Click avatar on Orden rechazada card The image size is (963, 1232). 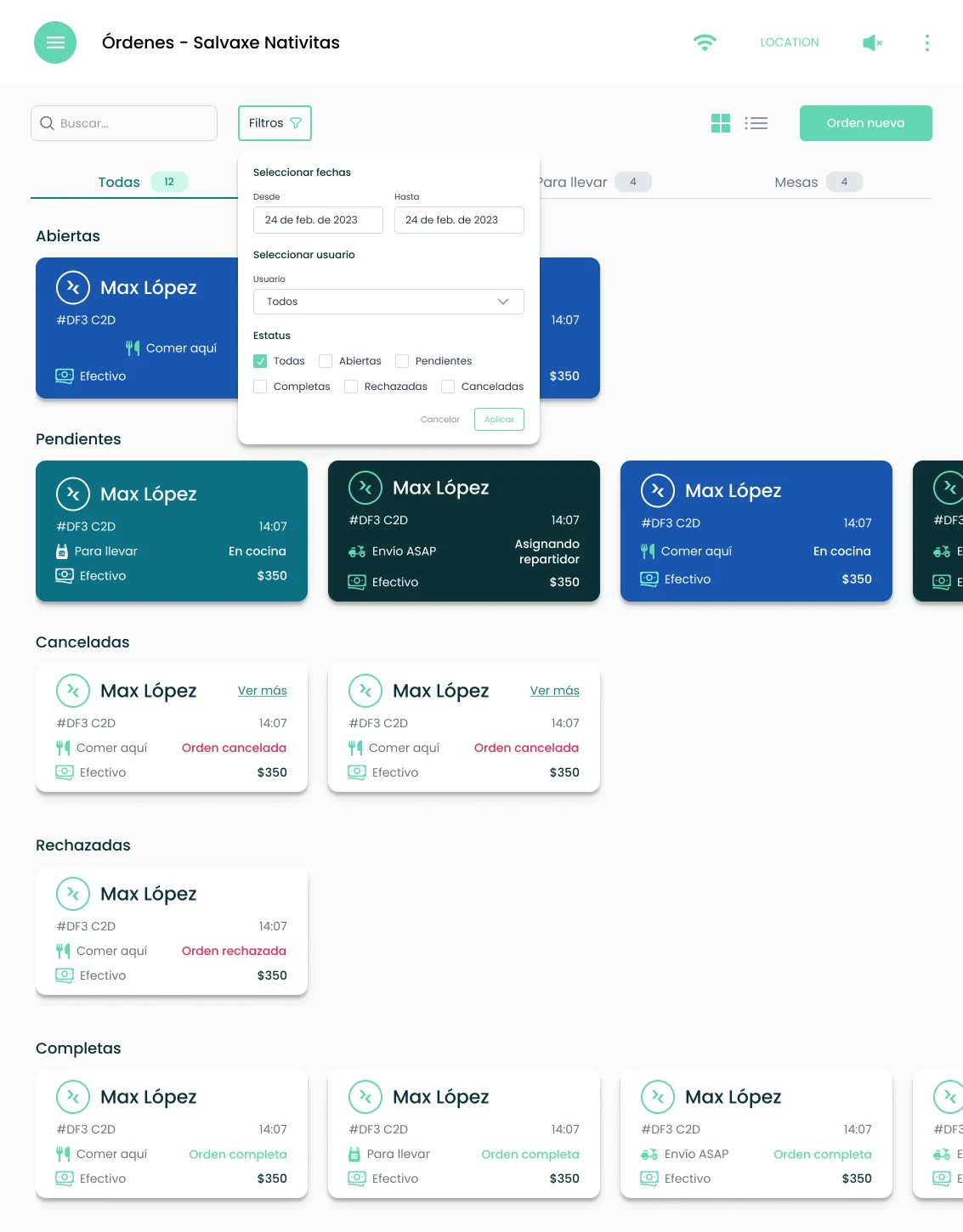pyautogui.click(x=73, y=894)
